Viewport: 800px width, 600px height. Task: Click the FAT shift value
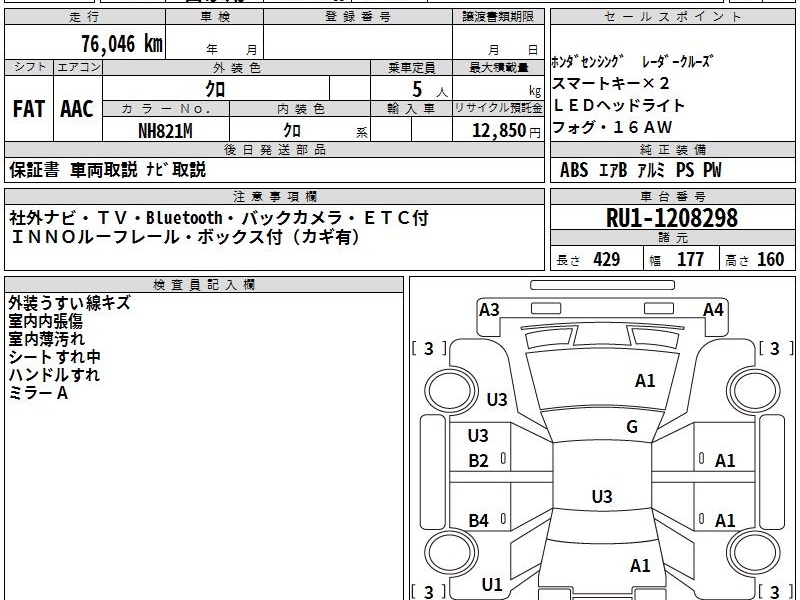(29, 109)
